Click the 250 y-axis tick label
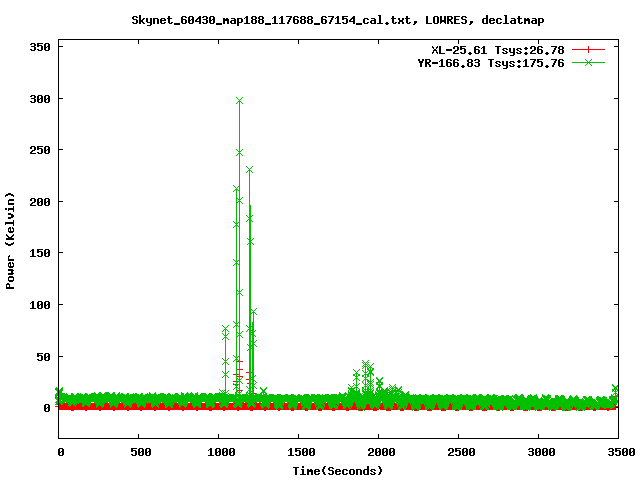This screenshot has width=640, height=480. point(40,150)
